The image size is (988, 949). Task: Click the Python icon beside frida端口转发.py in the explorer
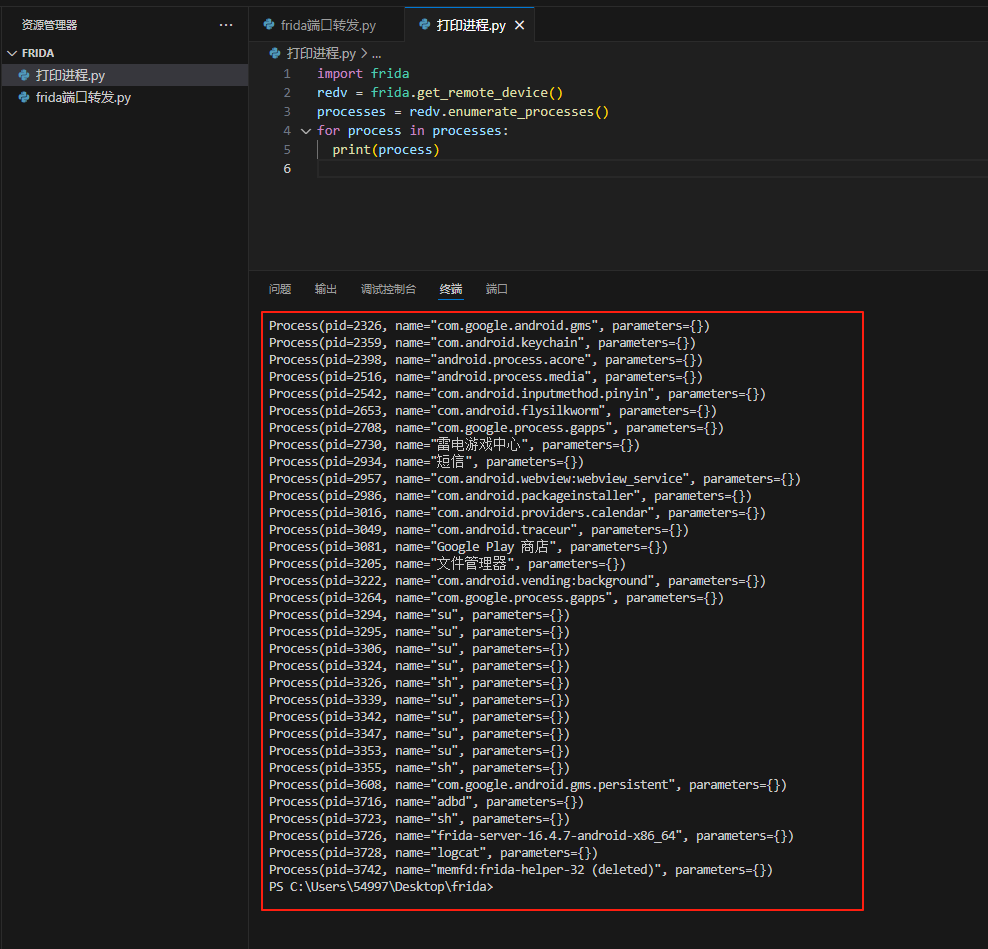click(24, 97)
